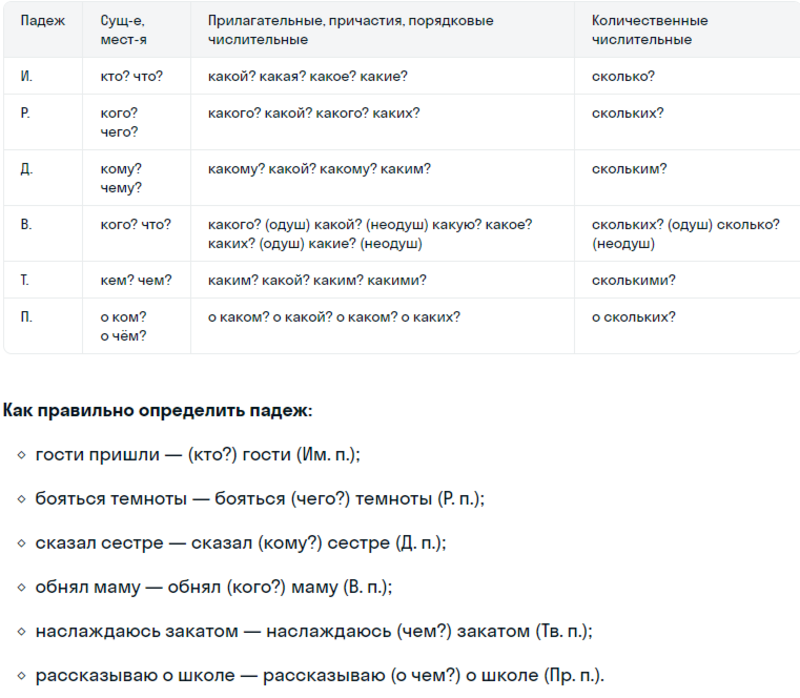Click the diamond bullet before 'сказал сестре'

(x=21, y=543)
